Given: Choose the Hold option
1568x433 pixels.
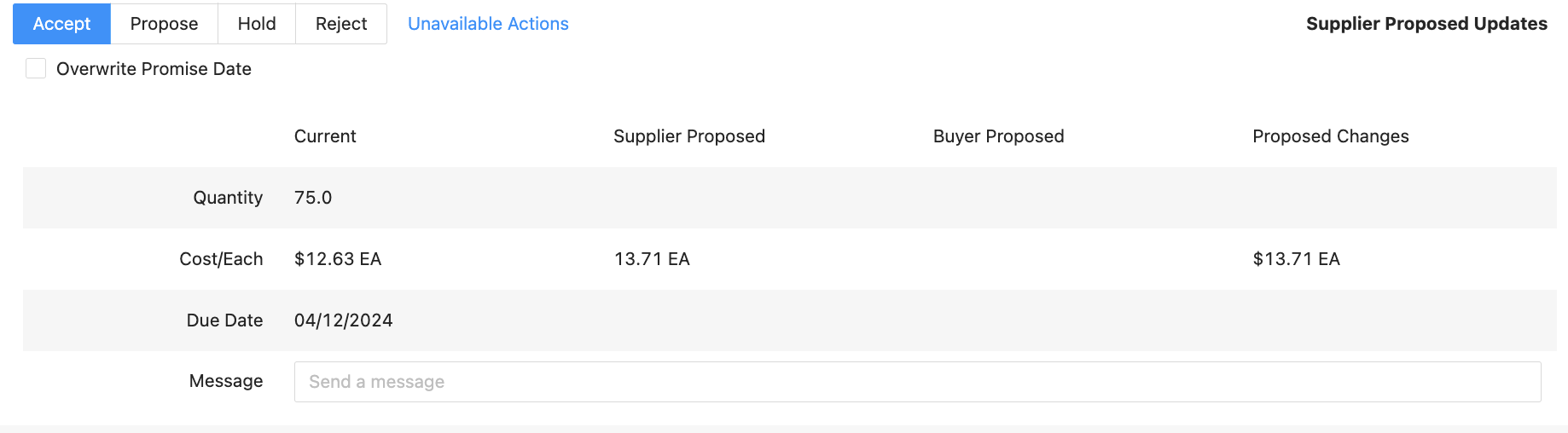Looking at the screenshot, I should (257, 24).
